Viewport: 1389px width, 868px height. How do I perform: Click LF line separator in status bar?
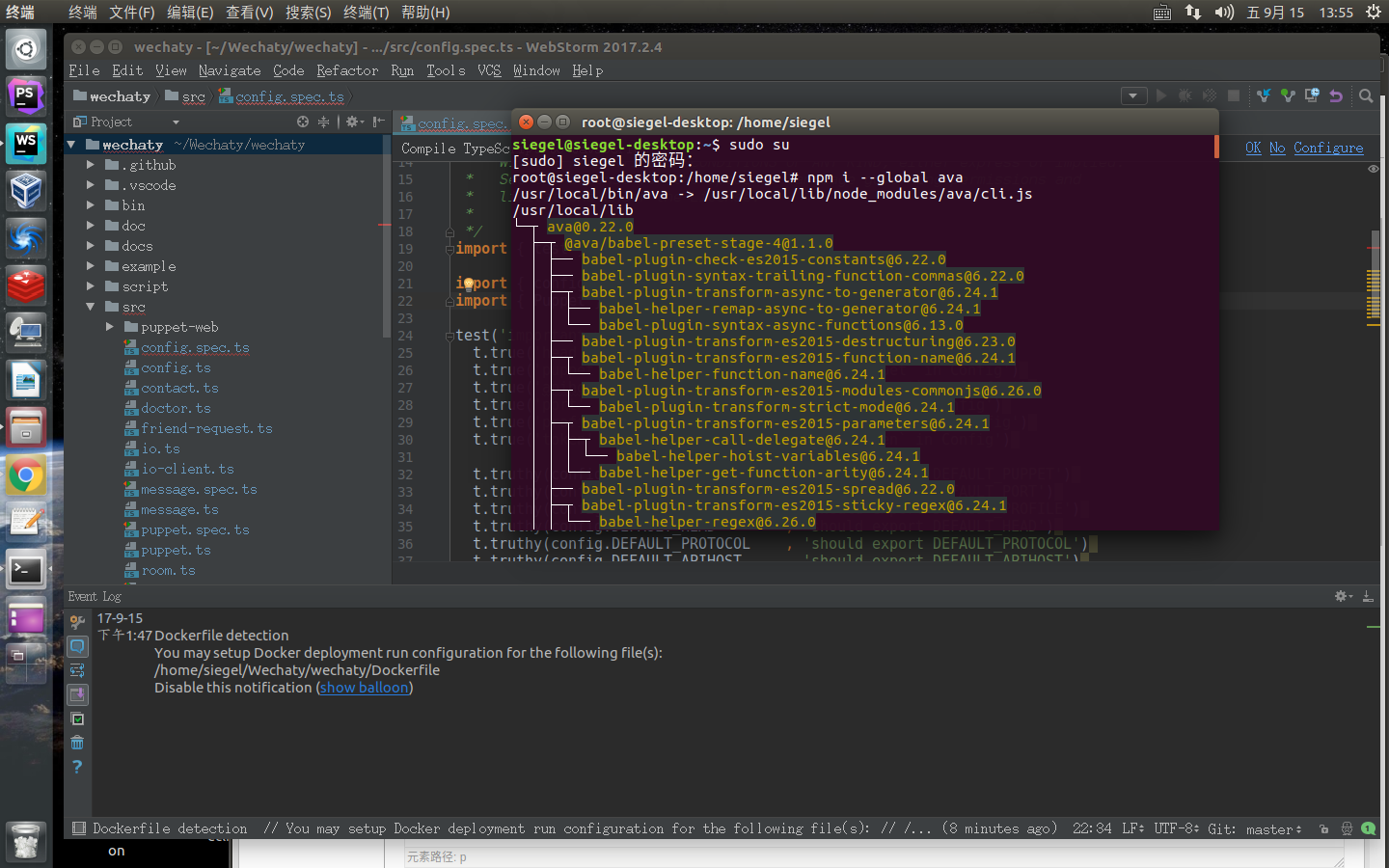1132,828
